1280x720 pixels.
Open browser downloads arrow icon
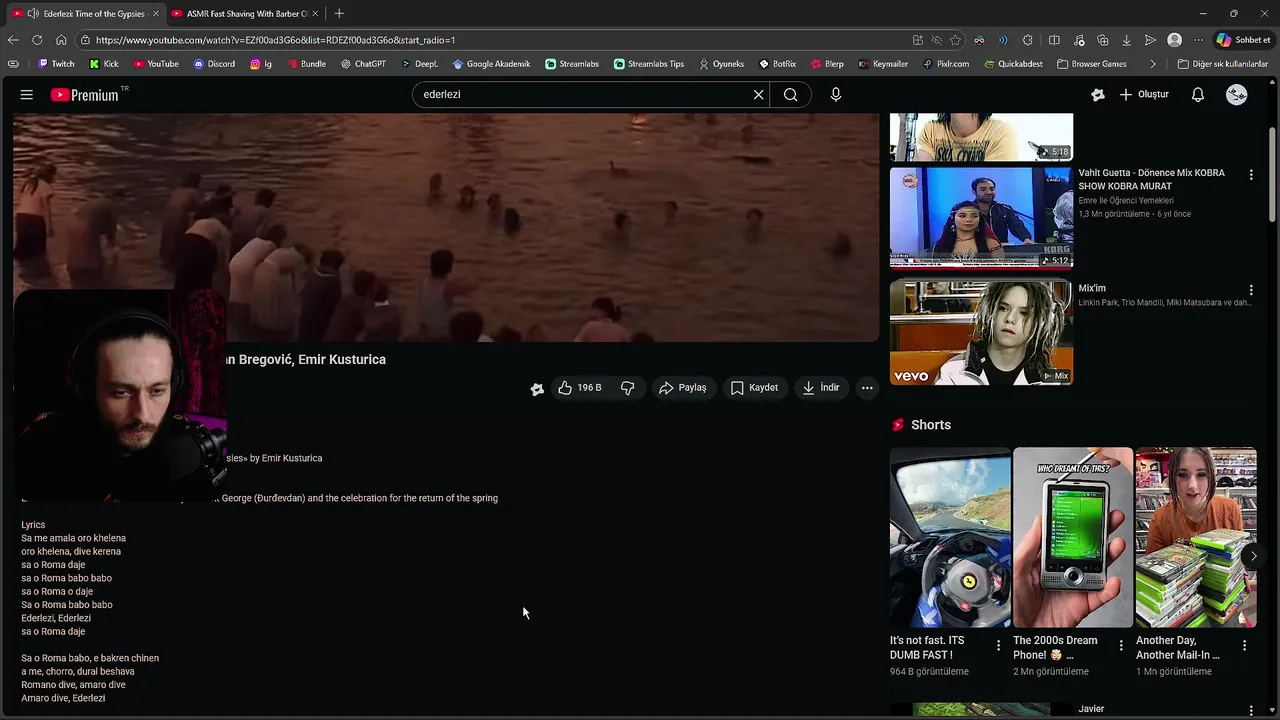click(1126, 40)
